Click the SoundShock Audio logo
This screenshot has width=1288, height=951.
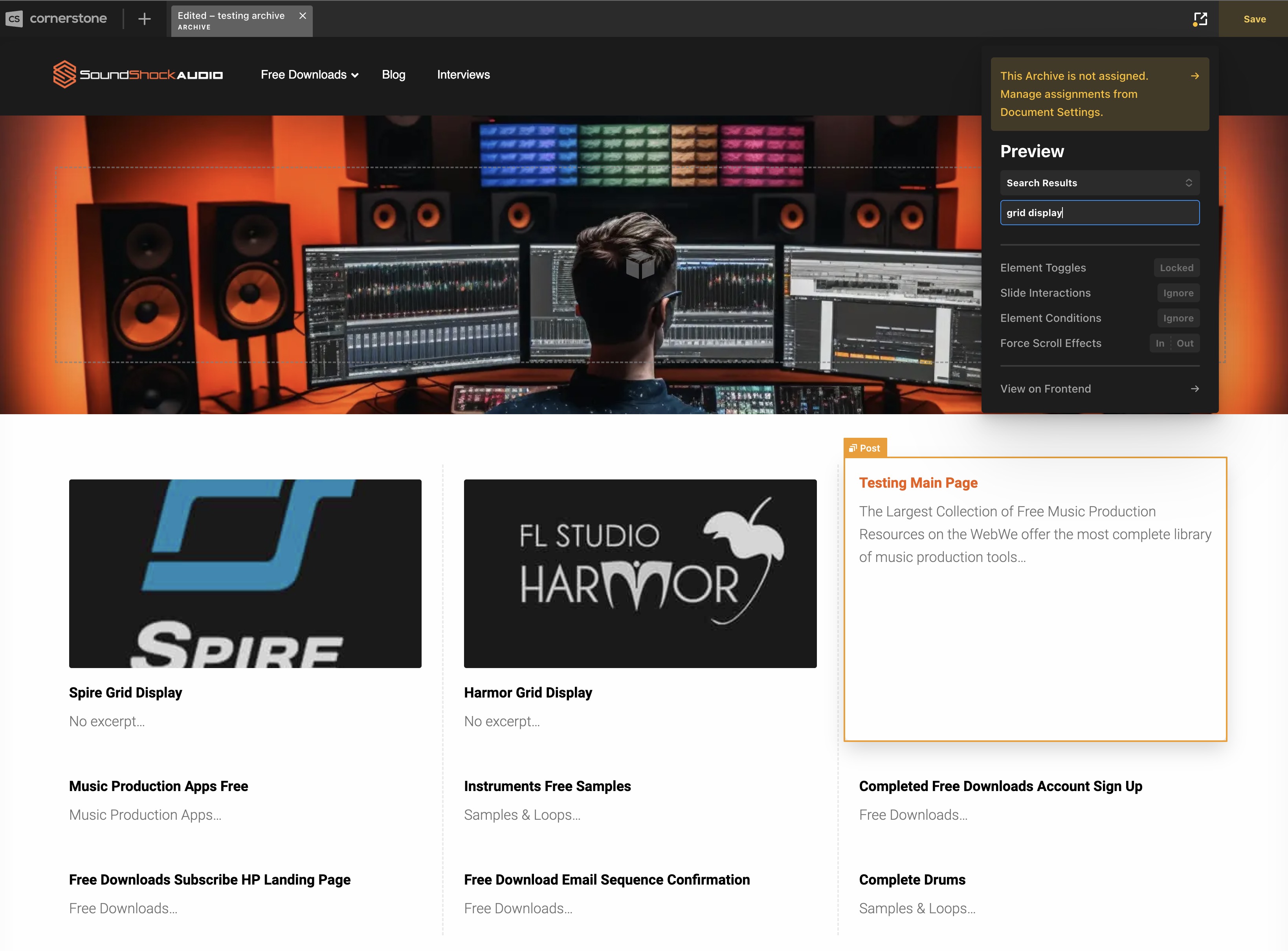[138, 74]
